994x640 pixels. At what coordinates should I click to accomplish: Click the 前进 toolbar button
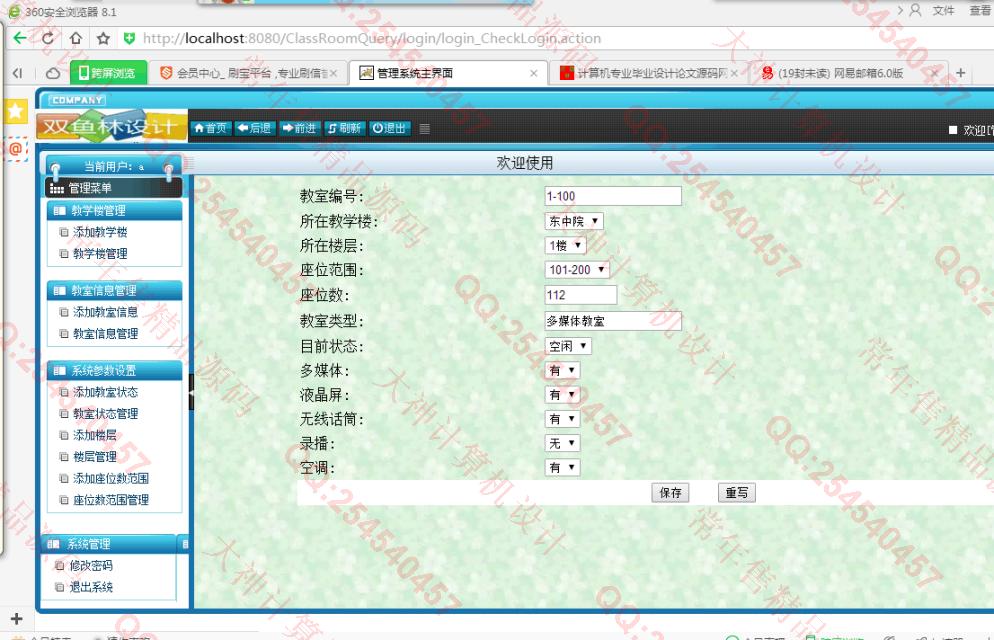coord(299,128)
